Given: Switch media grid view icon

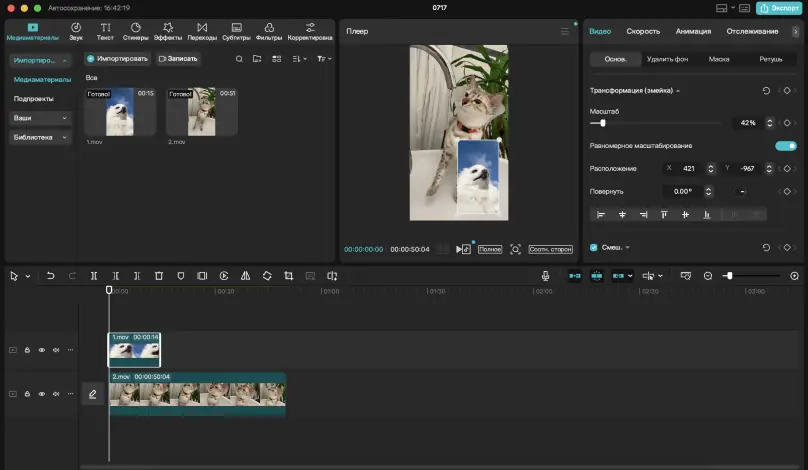Looking at the screenshot, I should [277, 59].
